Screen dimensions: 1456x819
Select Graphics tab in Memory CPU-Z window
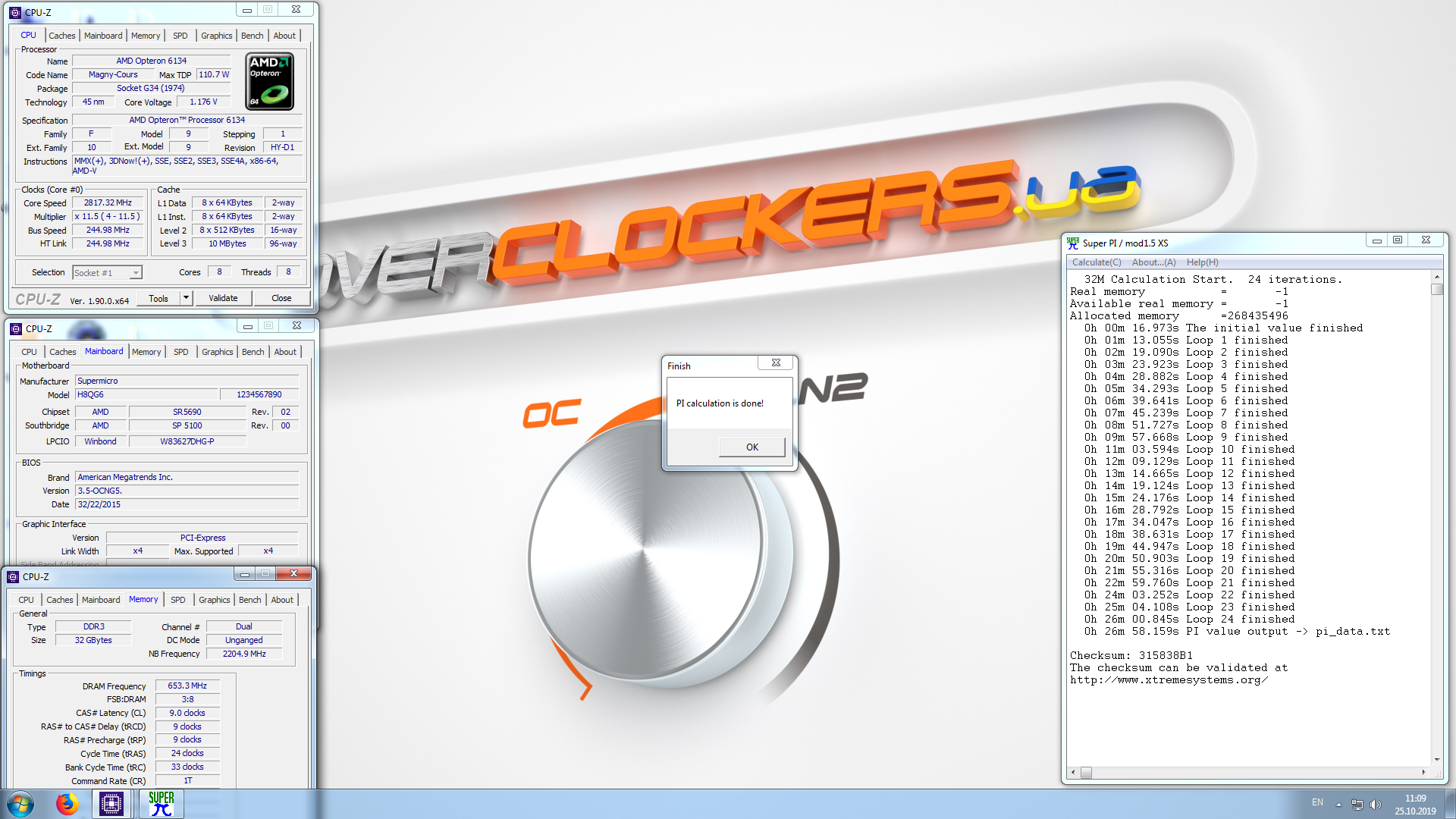[214, 600]
